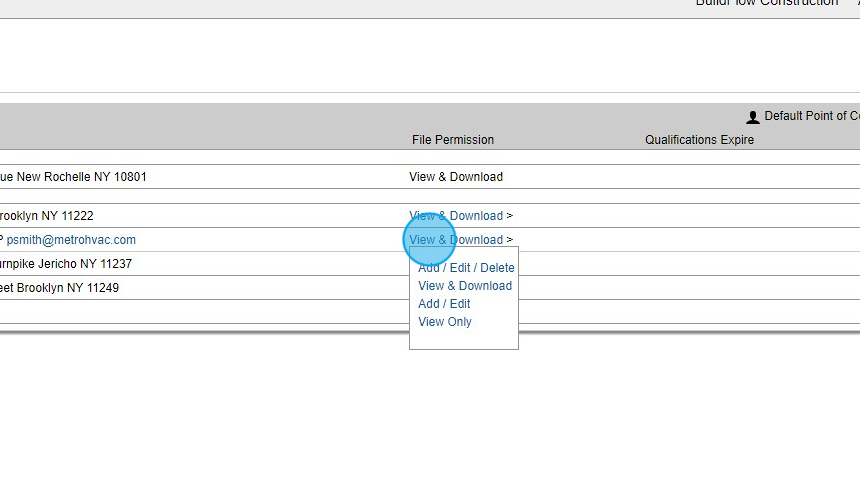860x481 pixels.
Task: Click the arrow after psmith row View & Download
Action: tap(509, 240)
